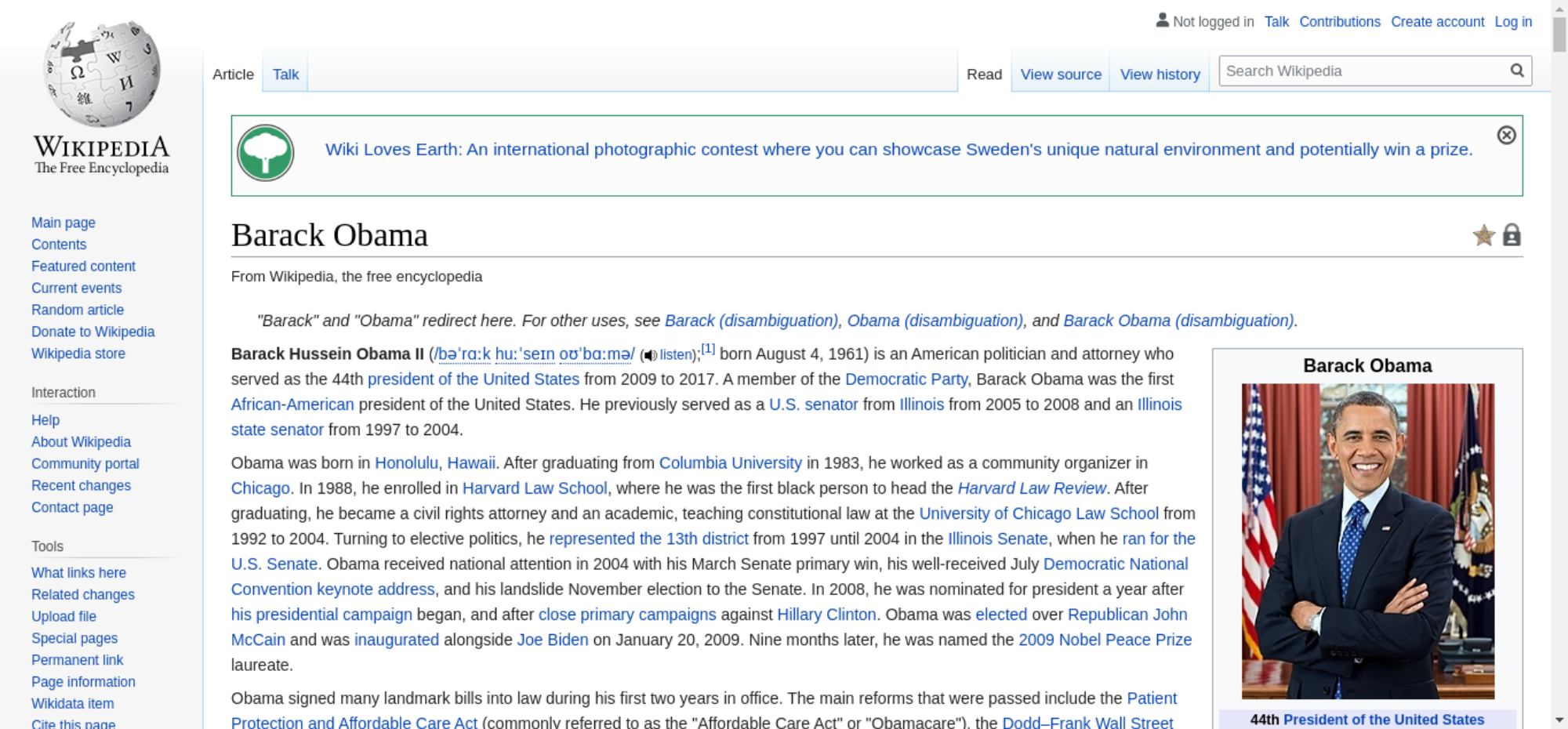This screenshot has width=1568, height=729.
Task: Click the Barack Obama infobox portrait
Action: [x=1368, y=541]
